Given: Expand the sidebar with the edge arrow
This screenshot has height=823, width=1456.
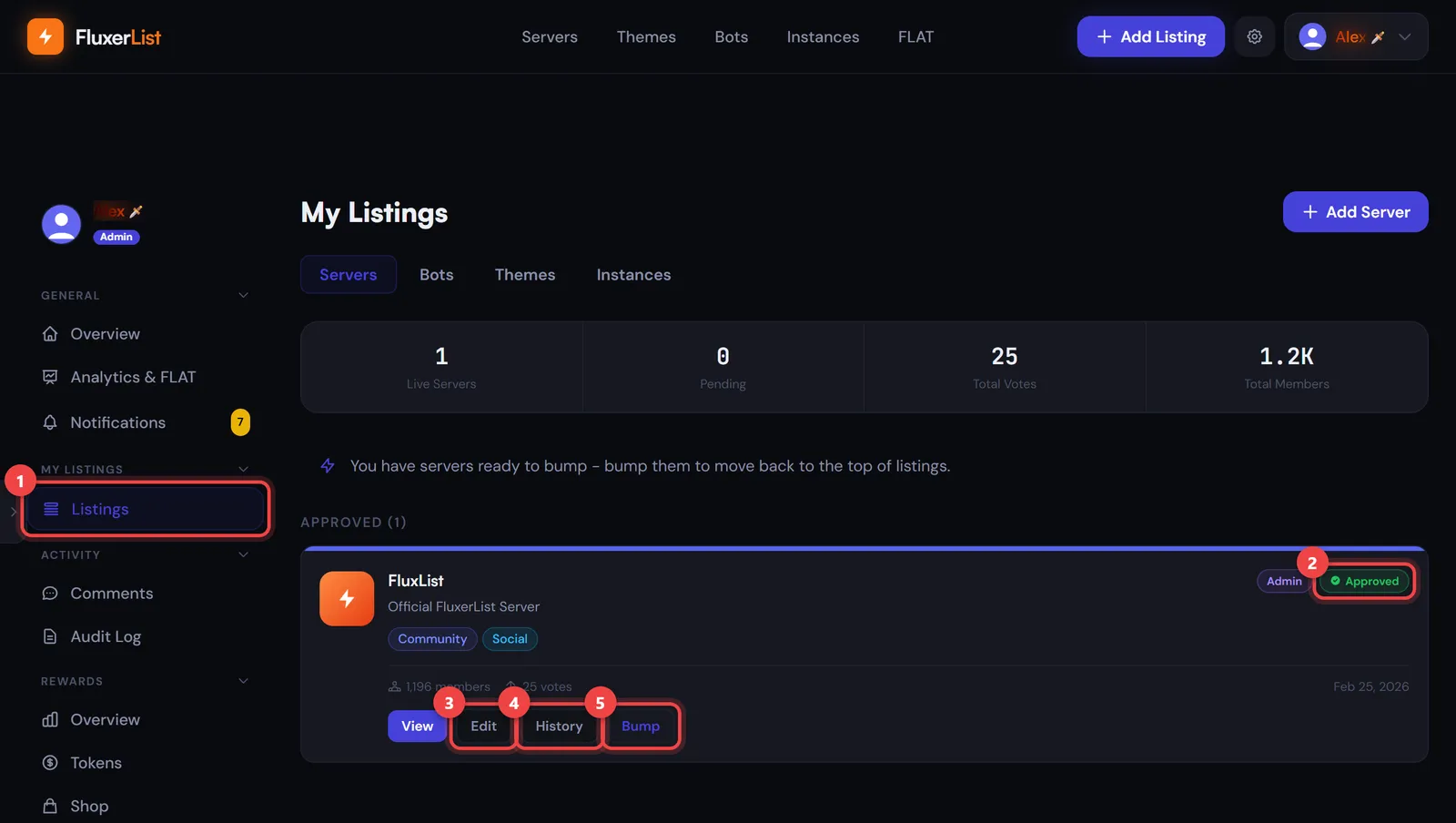Looking at the screenshot, I should 13,512.
